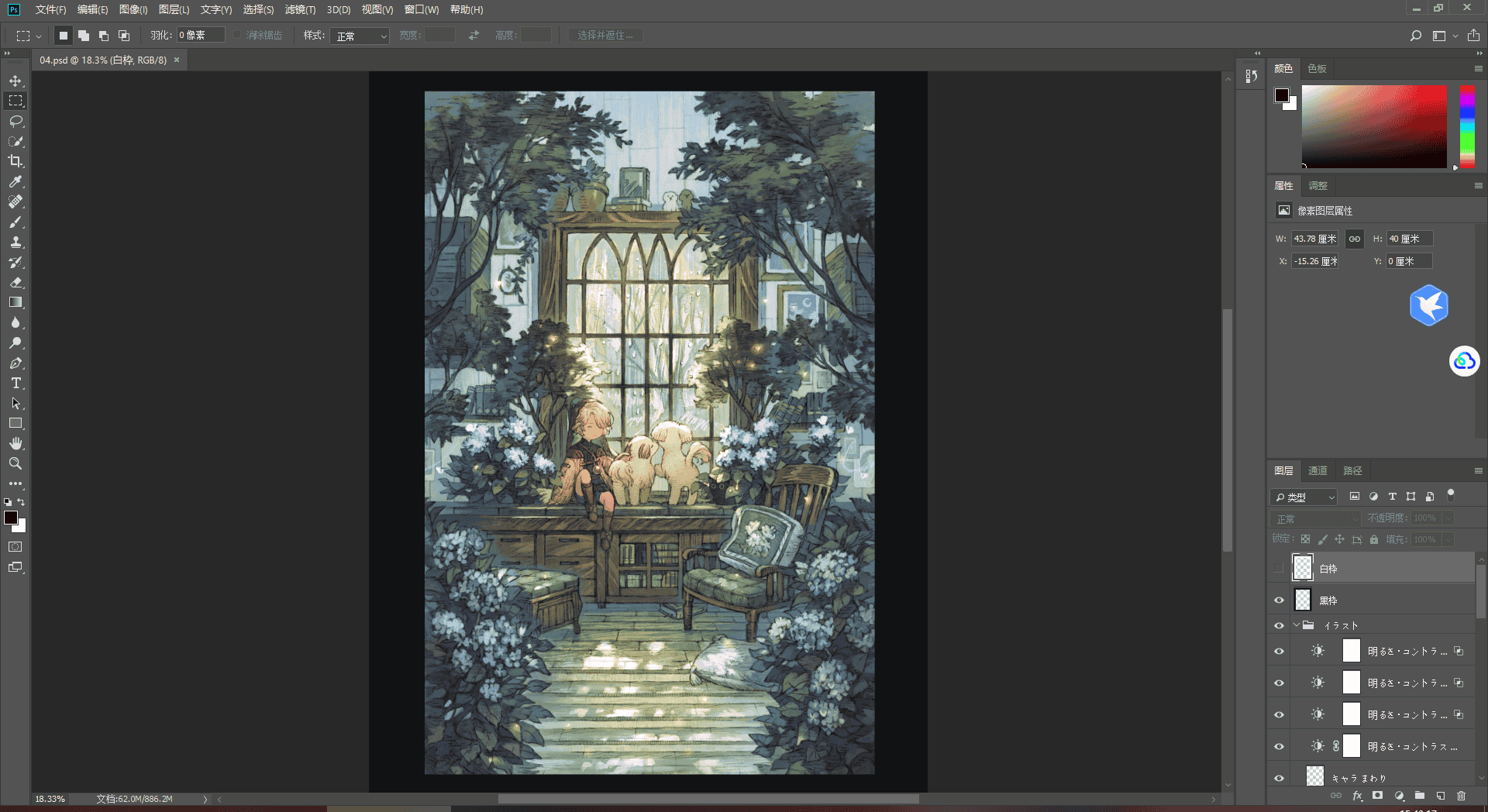Select the Zoom tool
1488x812 pixels.
(x=15, y=463)
